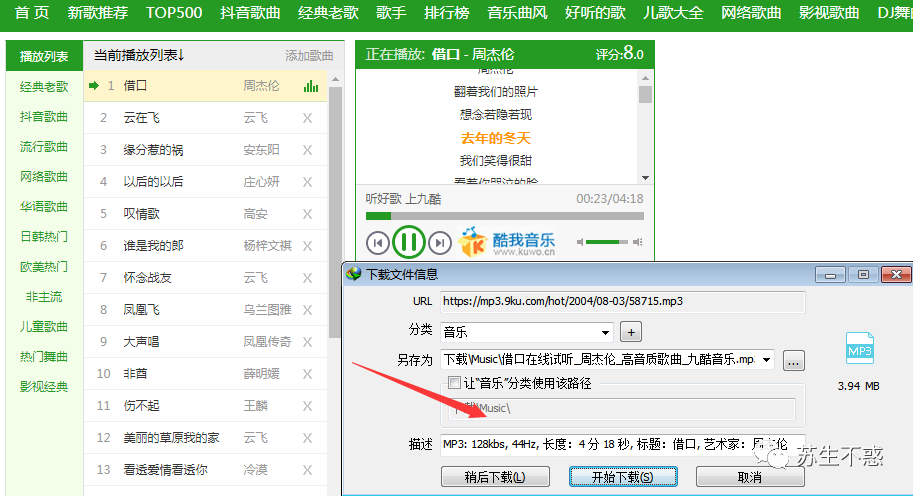This screenshot has height=496, width=913.
Task: Remove 怀念战友 from the playlist
Action: tap(307, 278)
